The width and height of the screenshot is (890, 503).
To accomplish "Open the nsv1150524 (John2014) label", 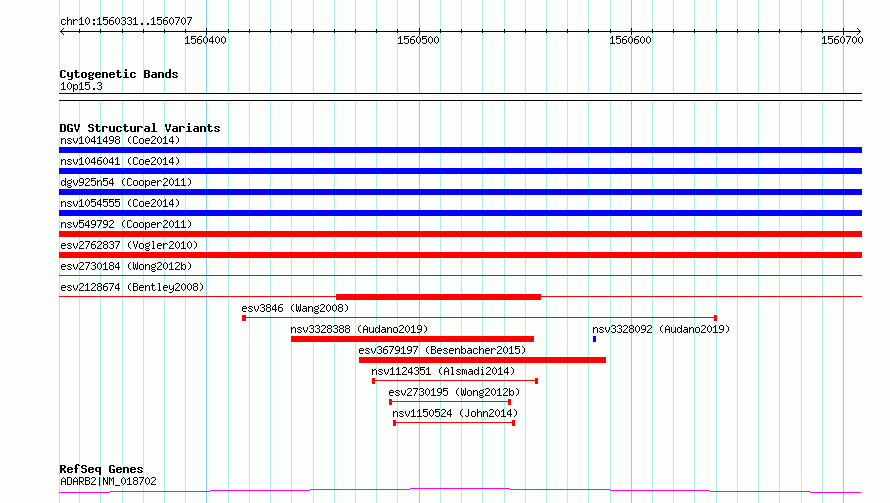I will coord(455,413).
